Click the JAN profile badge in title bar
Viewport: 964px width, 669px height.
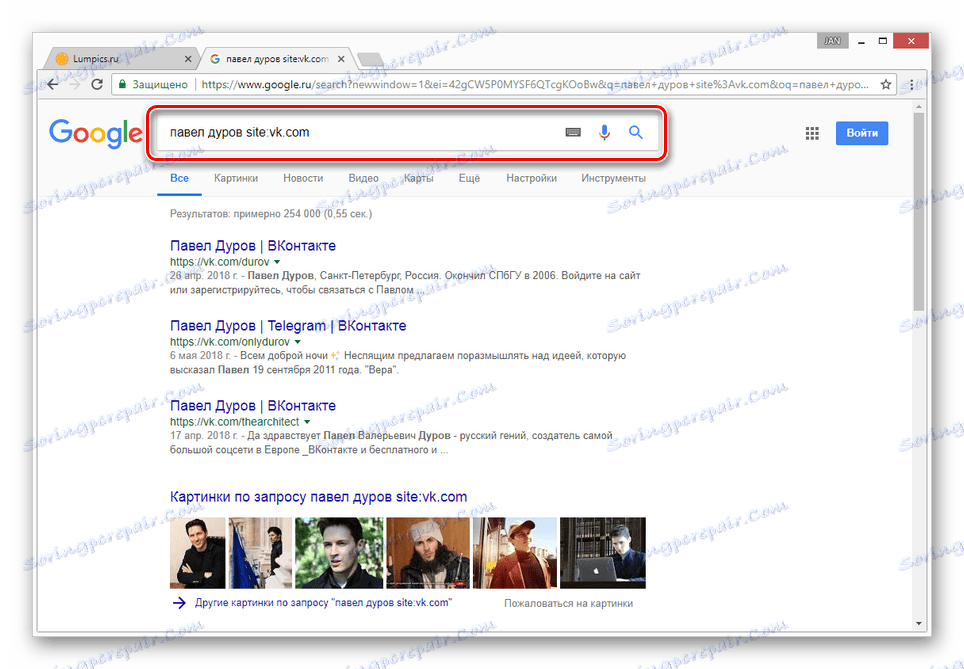[x=832, y=41]
